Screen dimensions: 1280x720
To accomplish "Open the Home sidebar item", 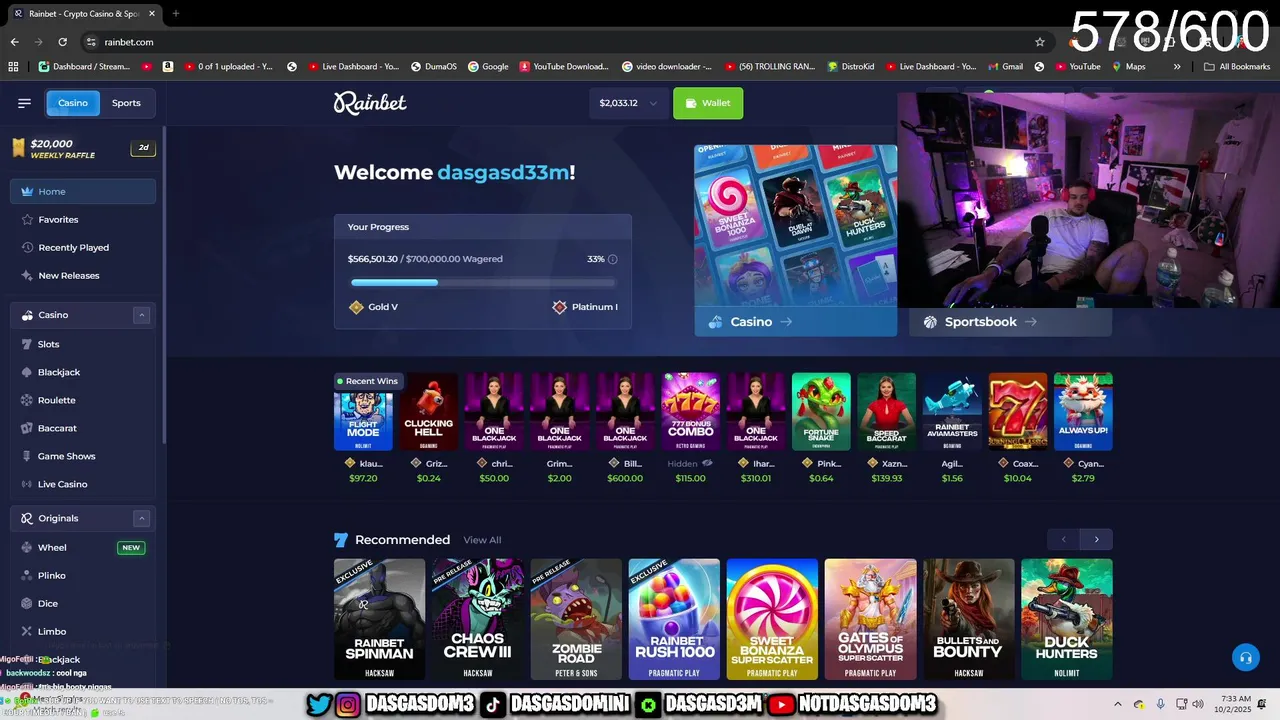I will click(x=83, y=192).
